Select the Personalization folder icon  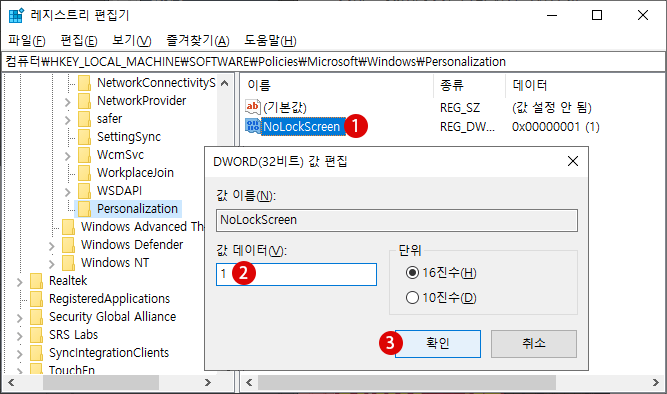(84, 209)
